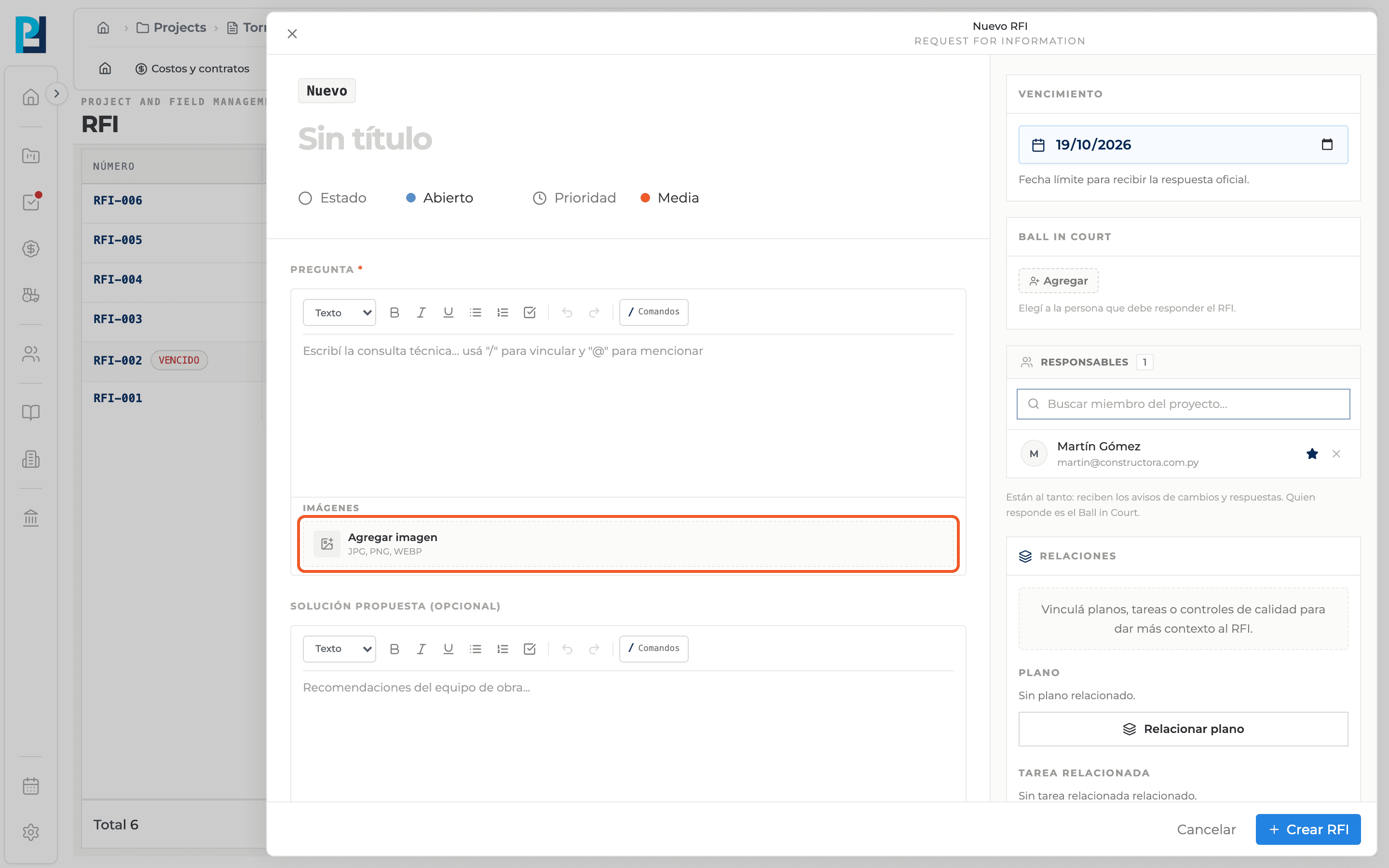
Task: Redo in the Pregunta editor
Action: 594,312
